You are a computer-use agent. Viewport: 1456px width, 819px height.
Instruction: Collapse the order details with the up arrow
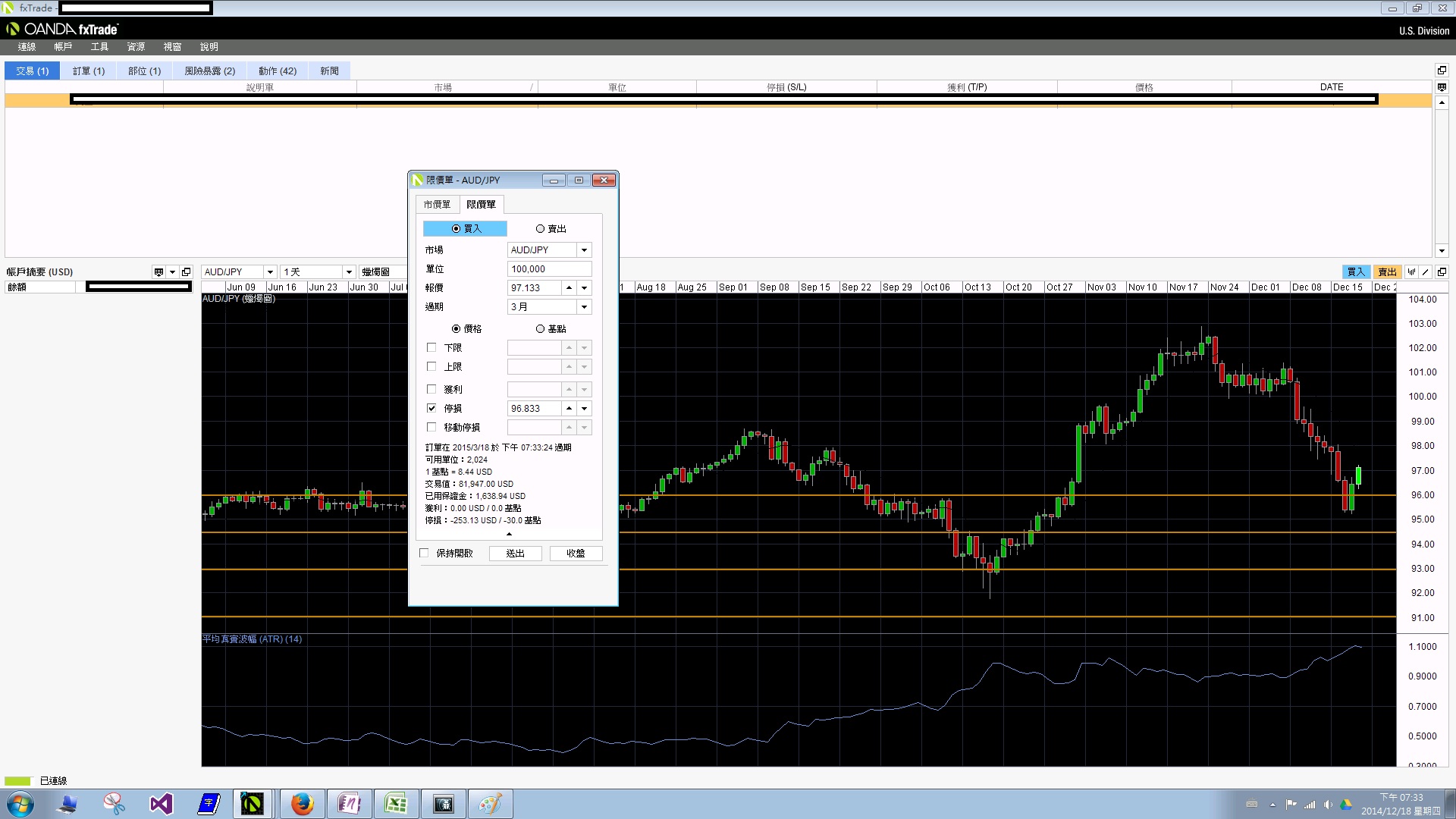509,534
